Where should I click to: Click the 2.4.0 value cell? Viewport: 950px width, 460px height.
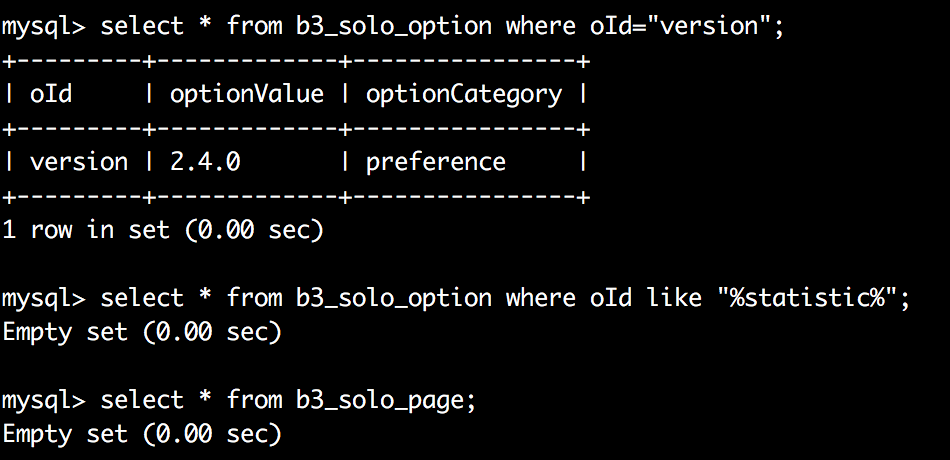click(x=205, y=162)
